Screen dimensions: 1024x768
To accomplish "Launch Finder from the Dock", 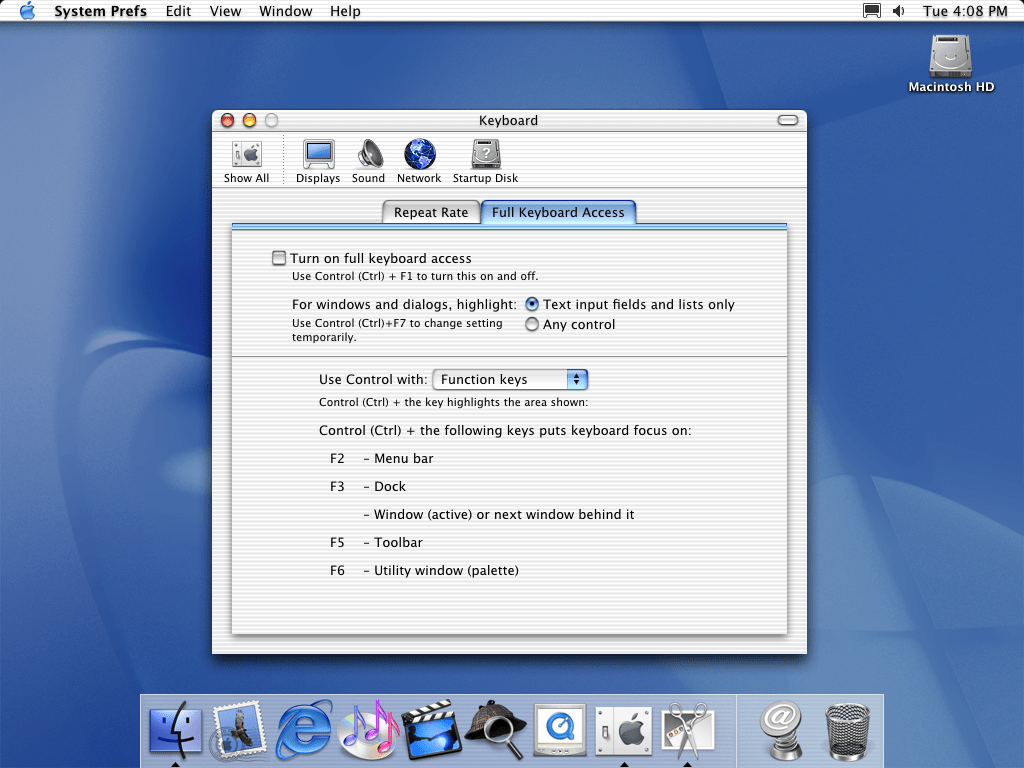I will point(175,730).
